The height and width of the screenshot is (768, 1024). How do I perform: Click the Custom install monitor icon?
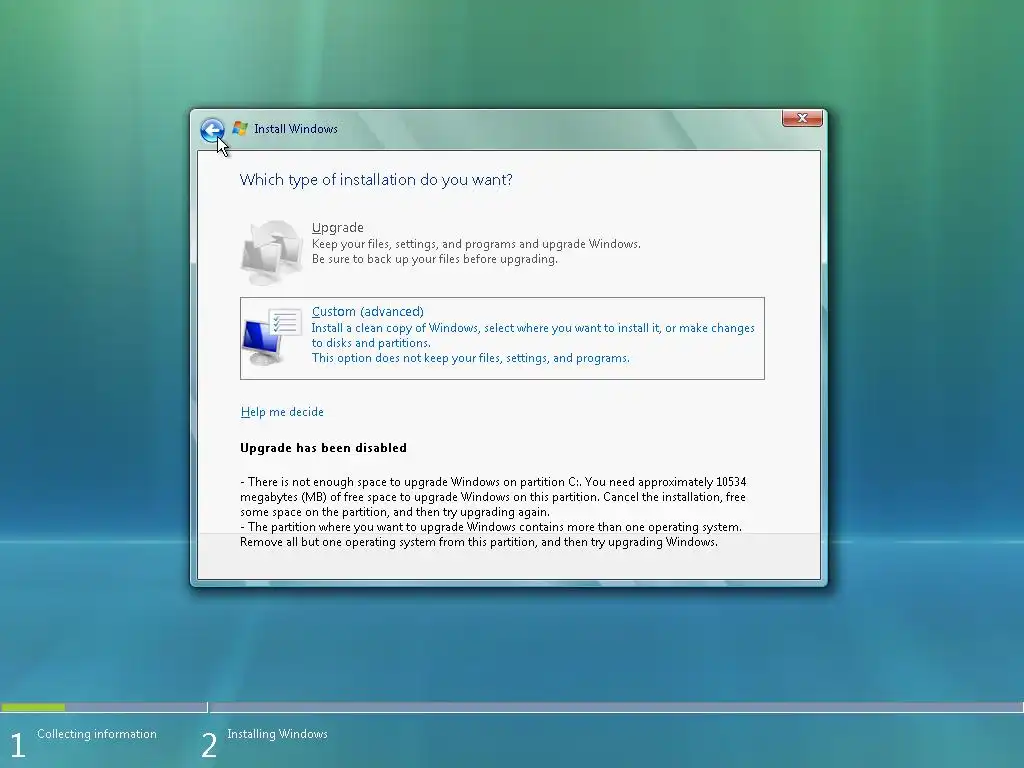(x=272, y=337)
